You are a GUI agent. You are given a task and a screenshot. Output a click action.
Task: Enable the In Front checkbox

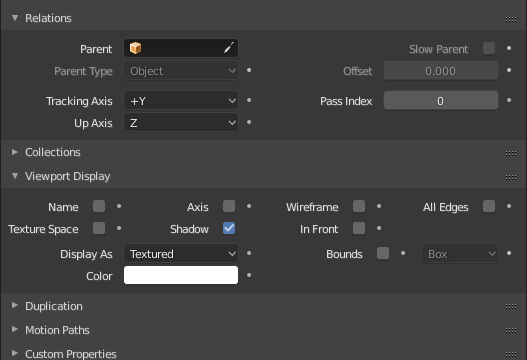[359, 228]
